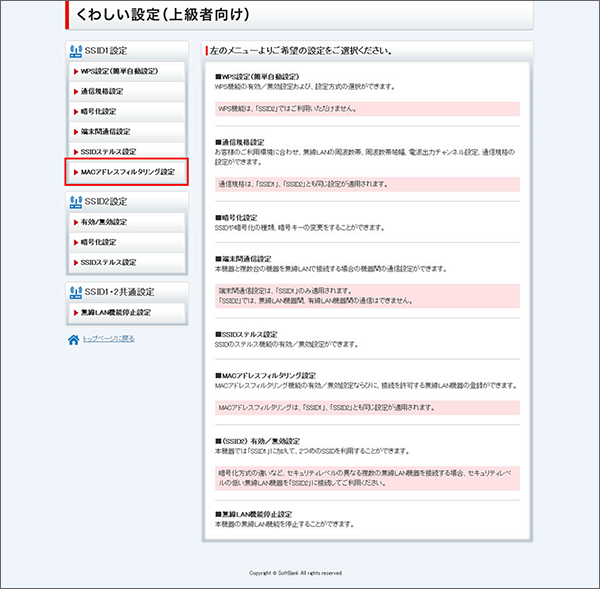Click the router icon next to SSID2設定
Viewport: 600px width, 589px height.
pyautogui.click(x=76, y=202)
